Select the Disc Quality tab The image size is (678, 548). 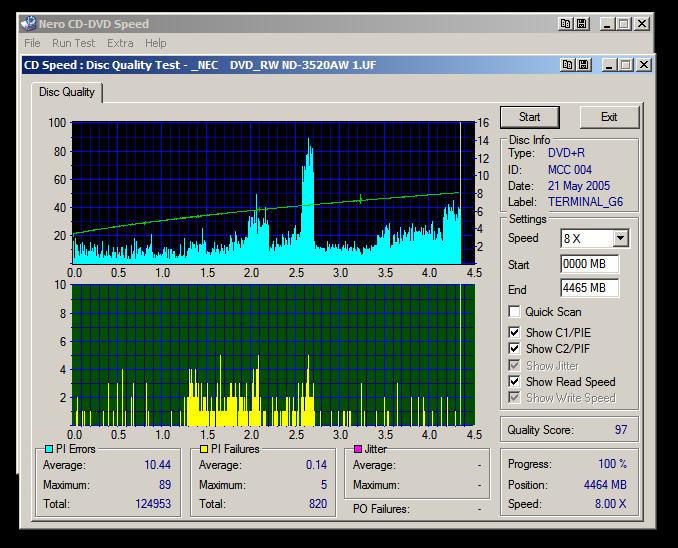click(67, 92)
